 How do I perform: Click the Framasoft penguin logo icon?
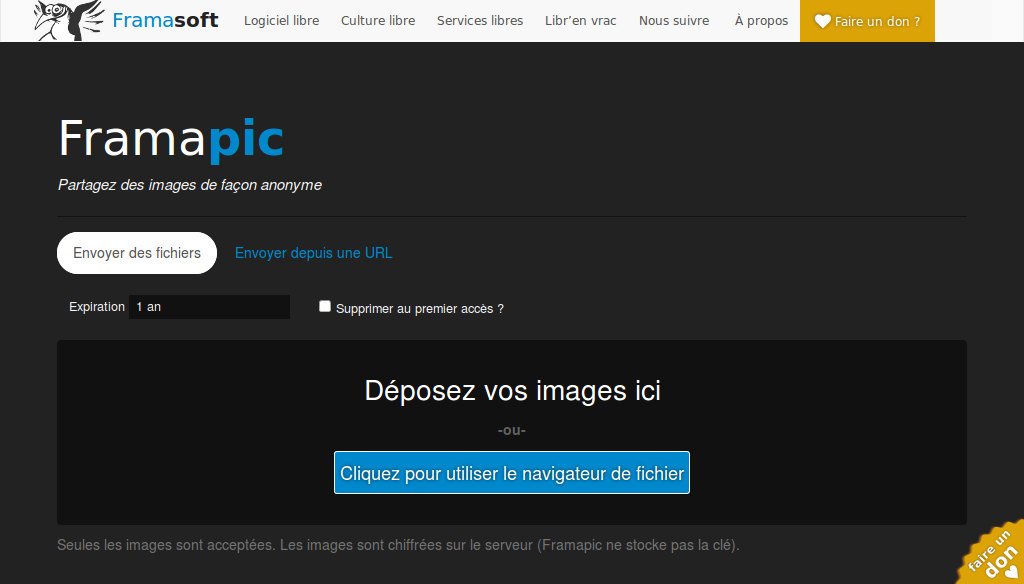click(x=69, y=20)
